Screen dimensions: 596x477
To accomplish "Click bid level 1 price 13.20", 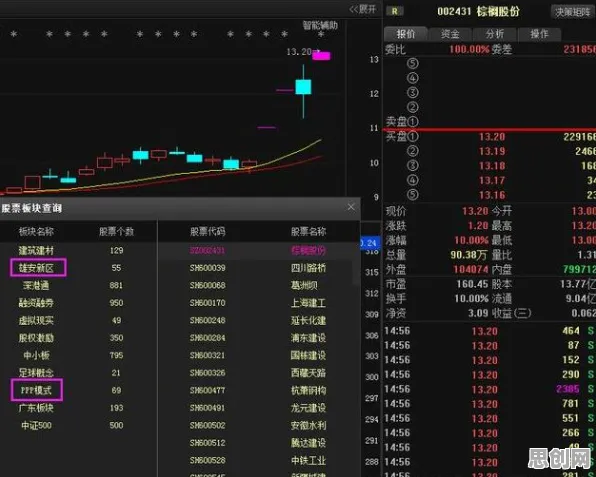I will (492, 137).
